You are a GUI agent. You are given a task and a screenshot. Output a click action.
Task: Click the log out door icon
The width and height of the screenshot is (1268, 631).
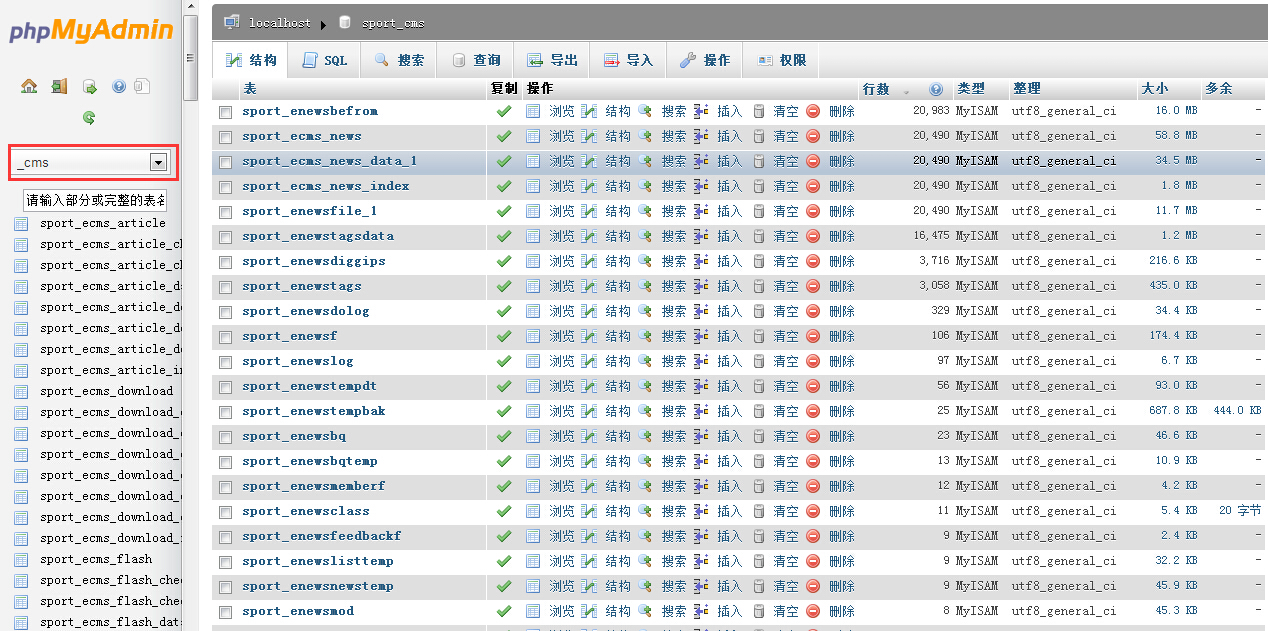click(x=59, y=87)
